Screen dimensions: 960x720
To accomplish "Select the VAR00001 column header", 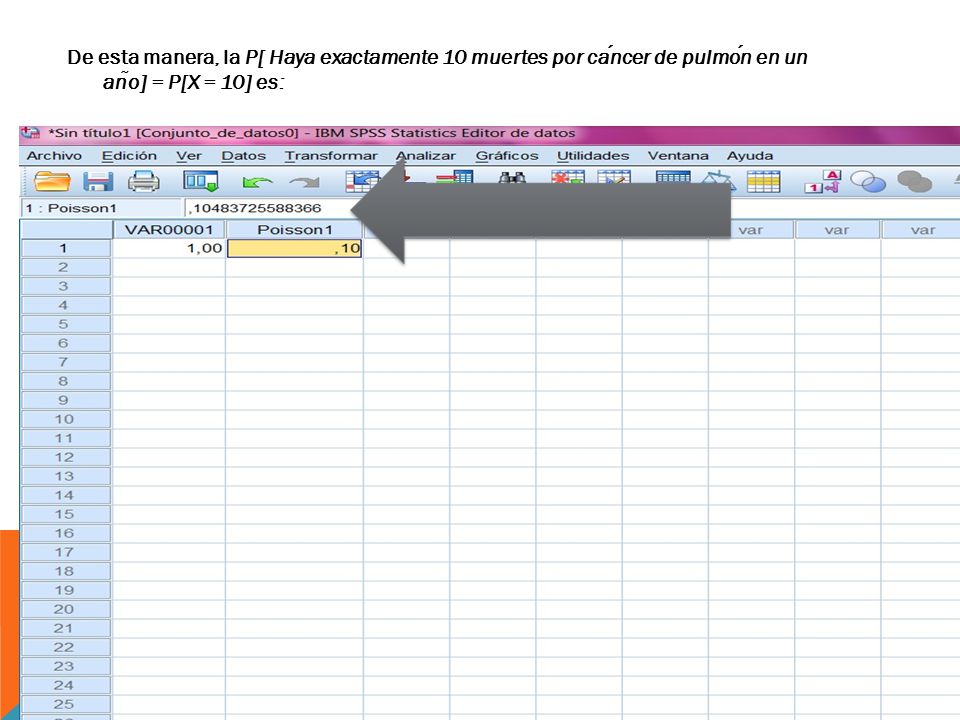I will [x=169, y=230].
